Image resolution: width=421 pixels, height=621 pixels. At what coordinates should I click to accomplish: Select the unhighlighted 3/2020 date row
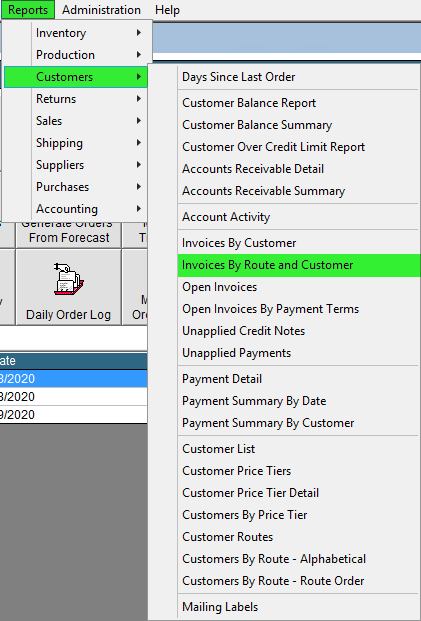74,396
